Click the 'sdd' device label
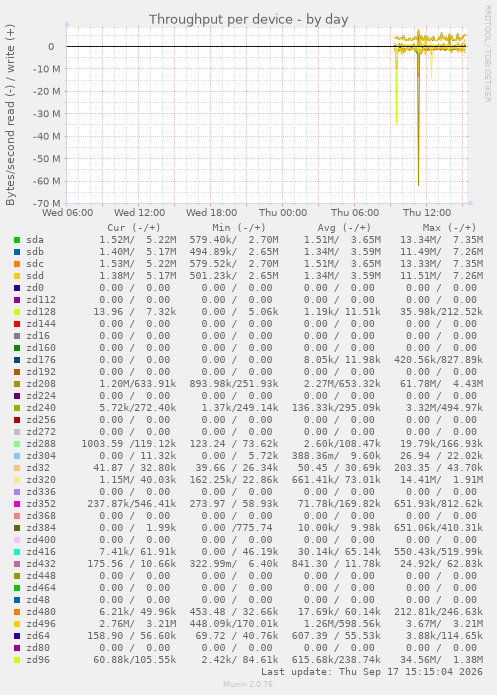 pos(35,276)
